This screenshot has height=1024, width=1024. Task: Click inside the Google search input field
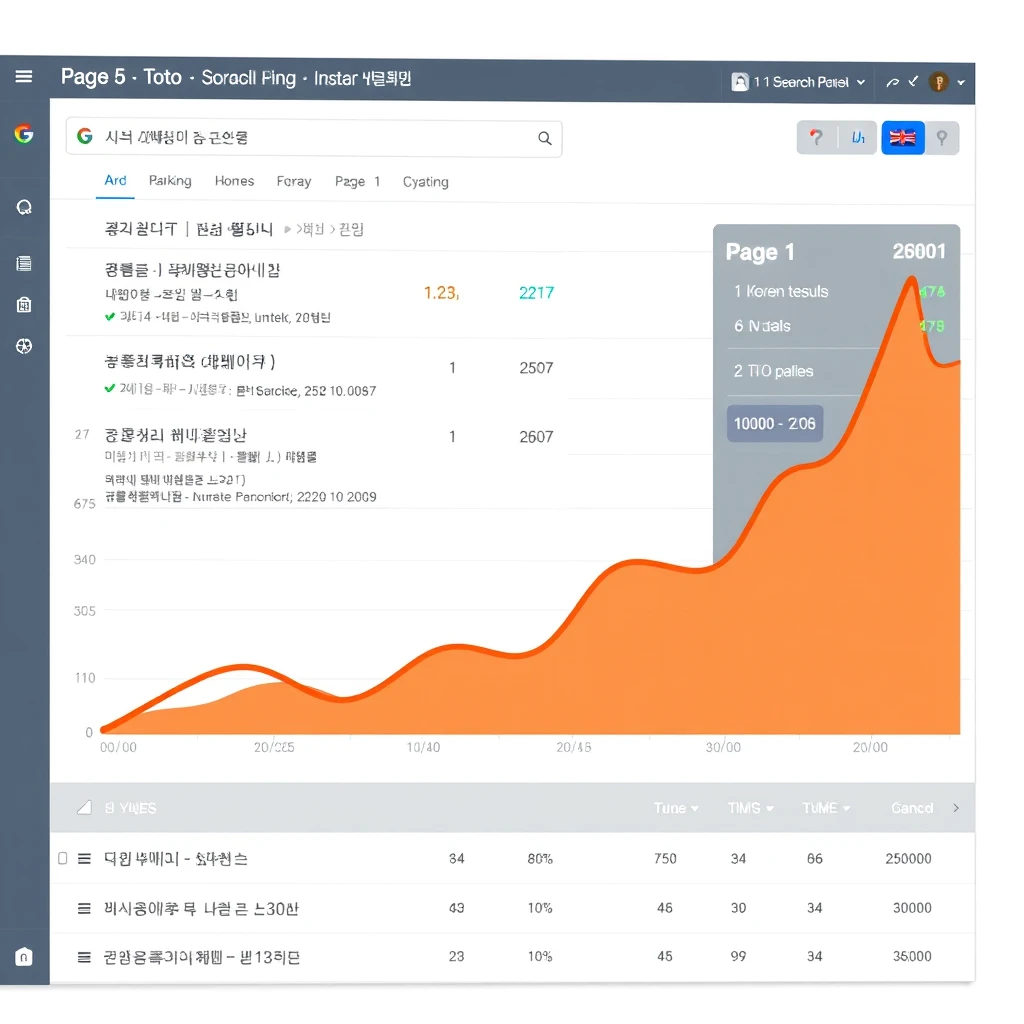(310, 138)
